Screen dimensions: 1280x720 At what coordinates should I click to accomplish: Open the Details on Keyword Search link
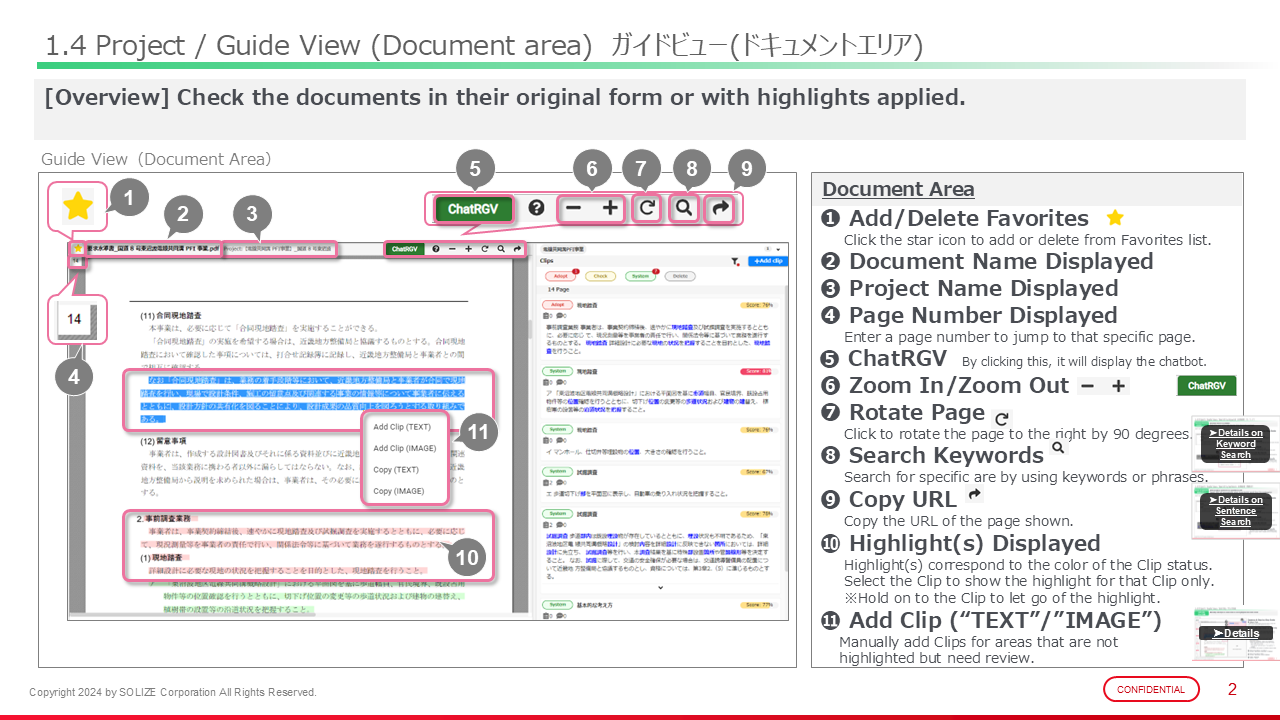1235,444
